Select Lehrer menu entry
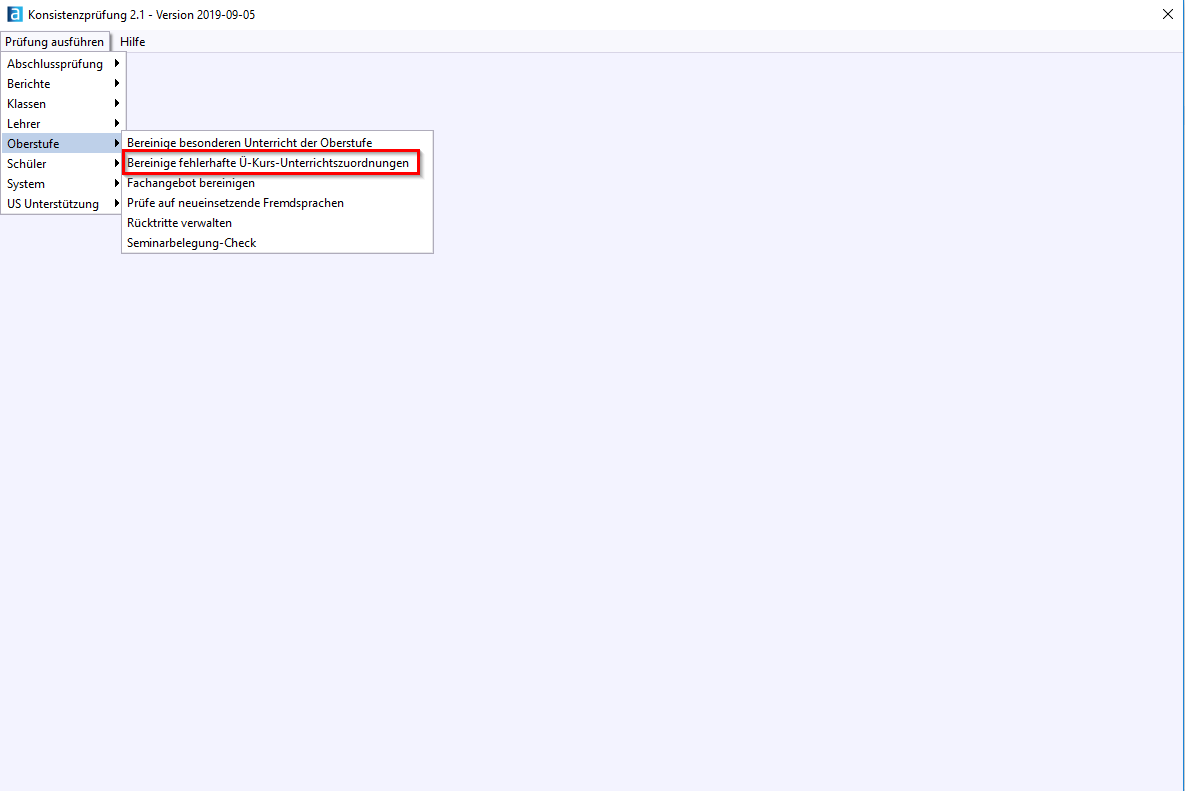The width and height of the screenshot is (1185, 791). (63, 124)
